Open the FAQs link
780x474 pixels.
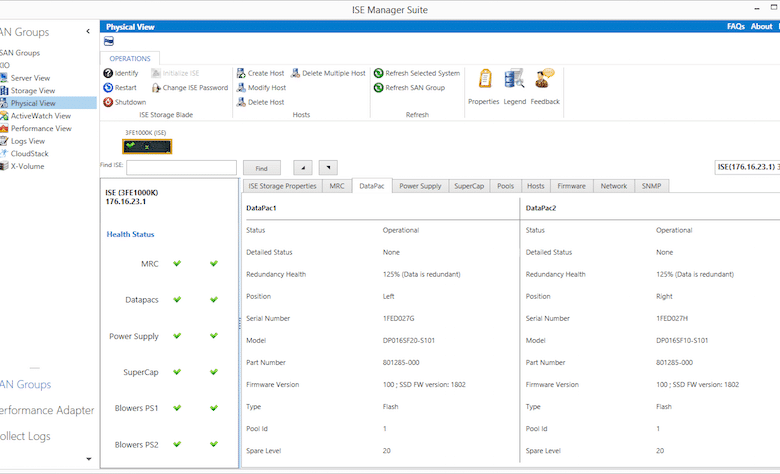(736, 26)
